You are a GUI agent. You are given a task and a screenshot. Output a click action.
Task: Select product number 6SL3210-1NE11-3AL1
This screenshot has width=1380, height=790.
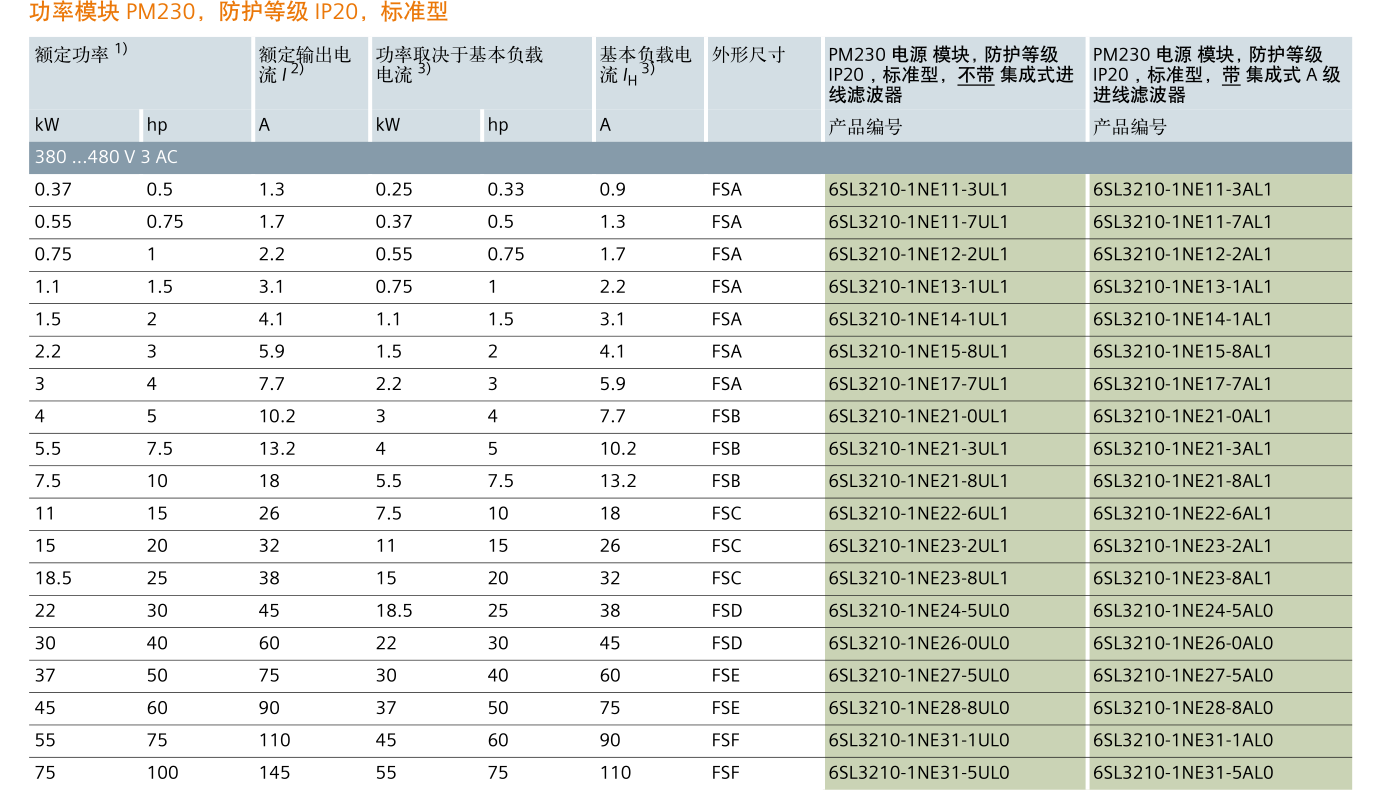[x=1183, y=189]
